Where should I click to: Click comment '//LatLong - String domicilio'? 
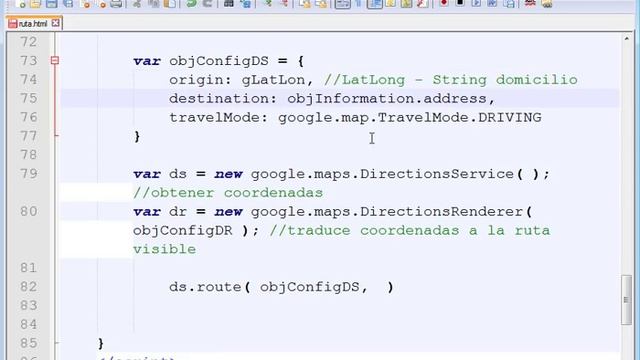click(x=451, y=80)
